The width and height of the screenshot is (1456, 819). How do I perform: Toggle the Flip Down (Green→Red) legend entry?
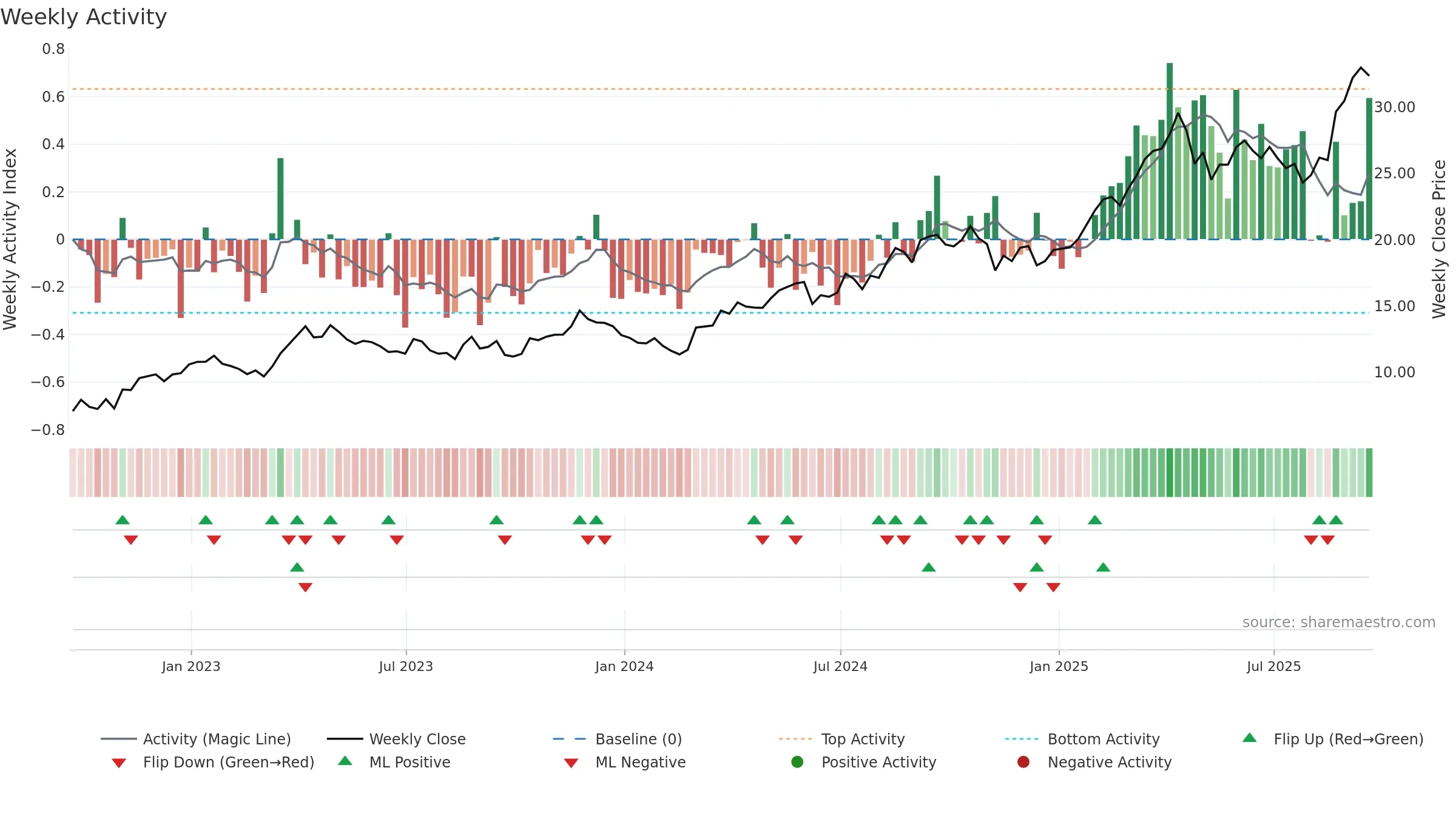pyautogui.click(x=212, y=762)
